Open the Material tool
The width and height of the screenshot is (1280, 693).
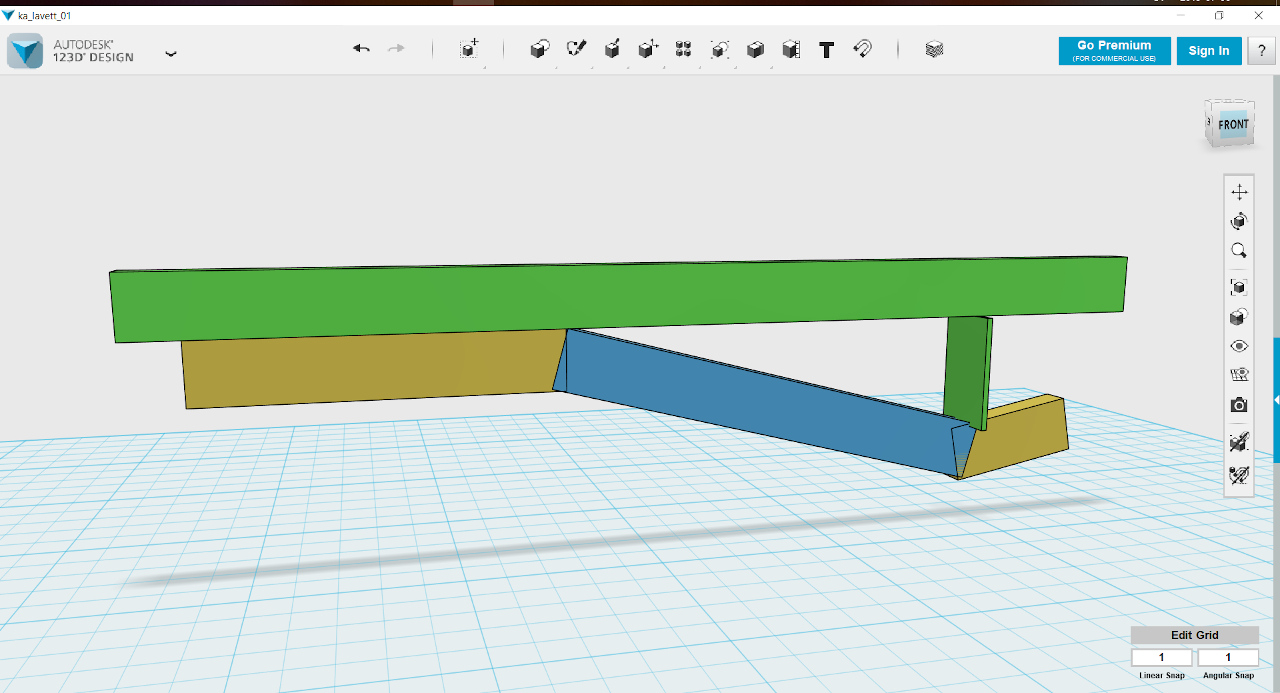934,49
